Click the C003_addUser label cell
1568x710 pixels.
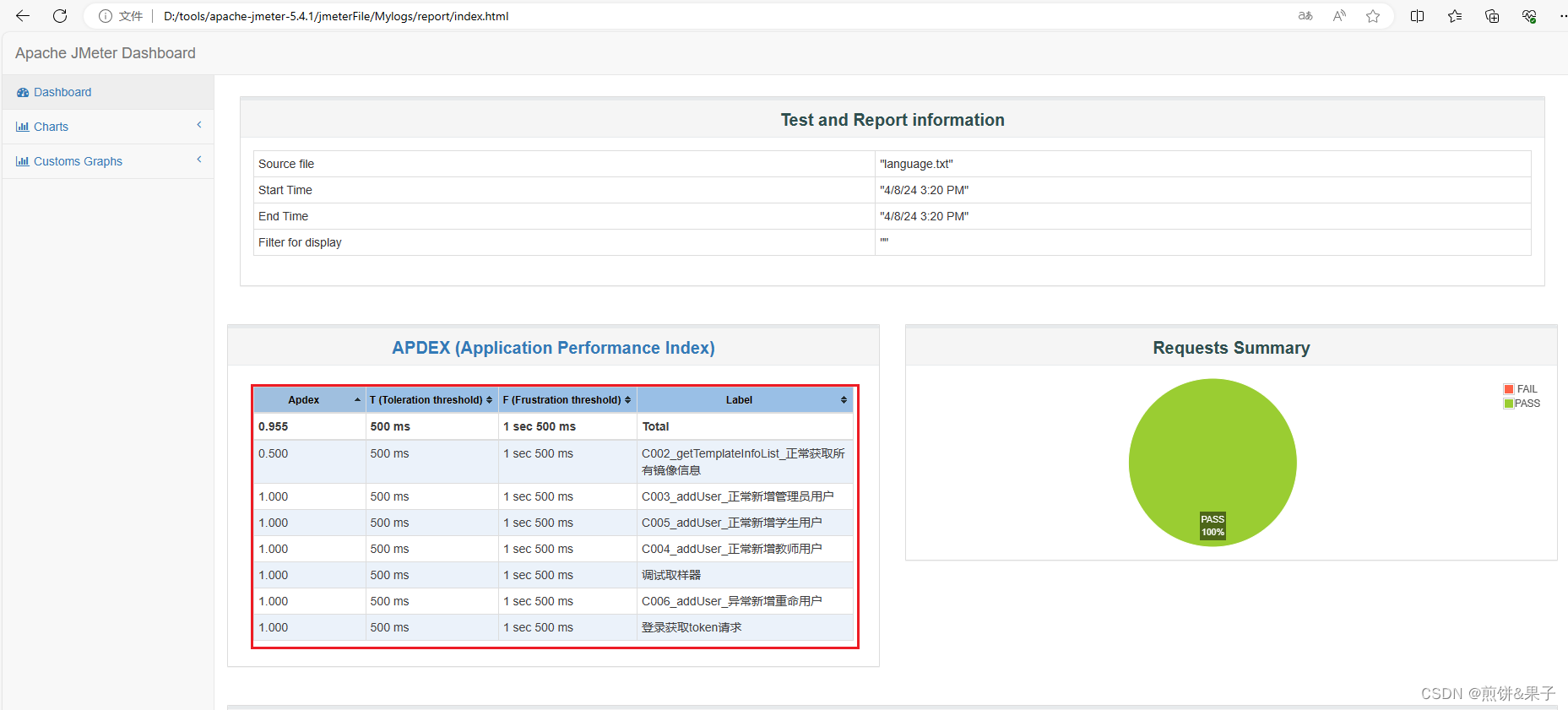pos(744,496)
